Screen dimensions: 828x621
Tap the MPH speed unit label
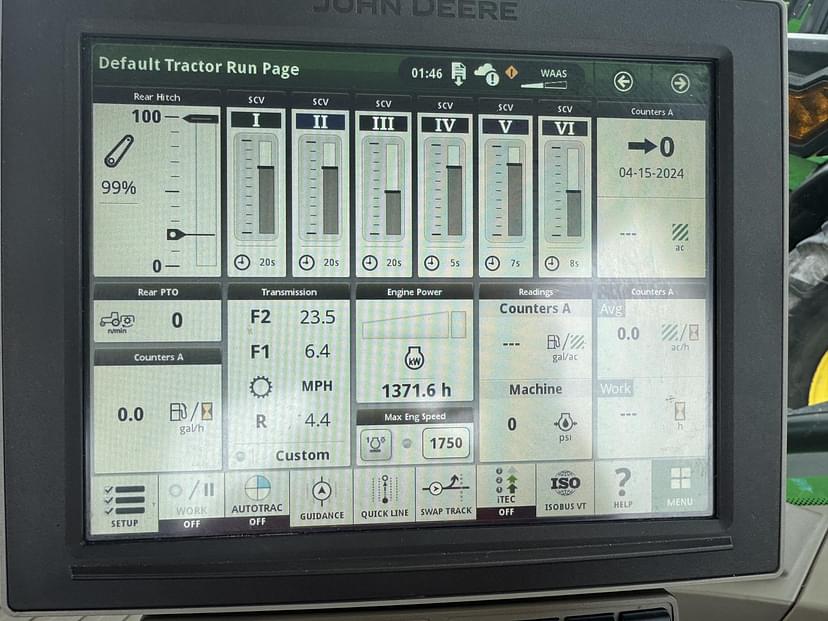tap(317, 386)
